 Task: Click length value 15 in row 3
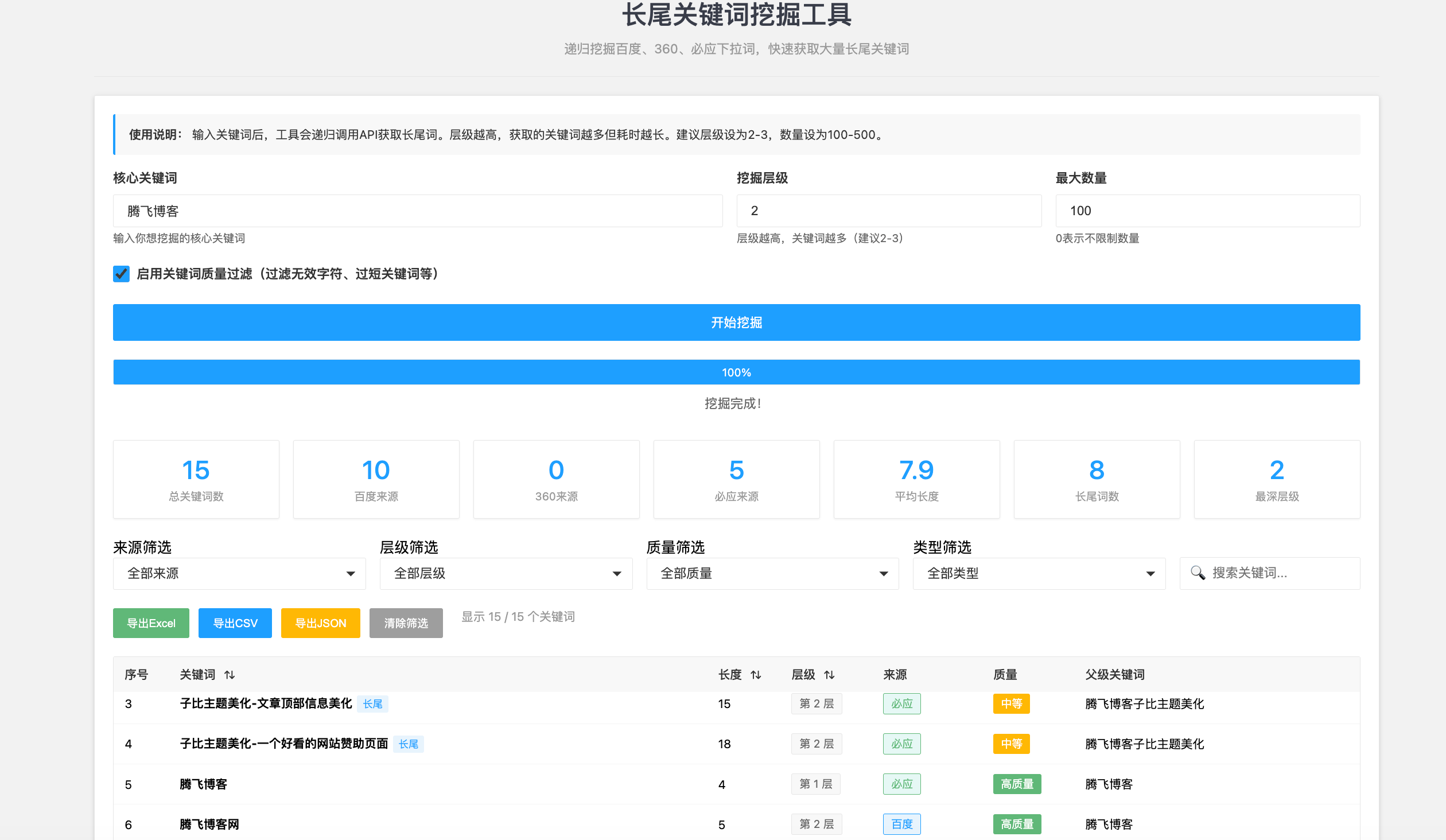[x=724, y=704]
